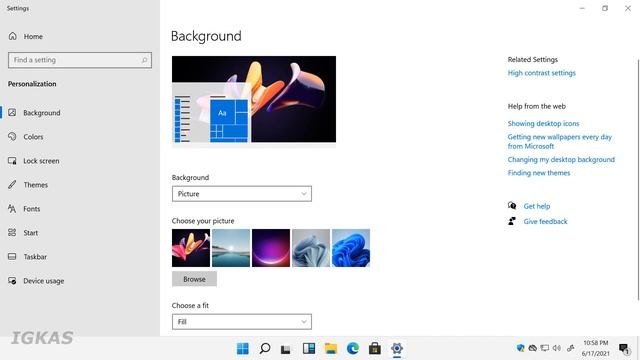Screen dimensions: 640x360
Task: Open the Device usage settings page
Action: tap(44, 281)
